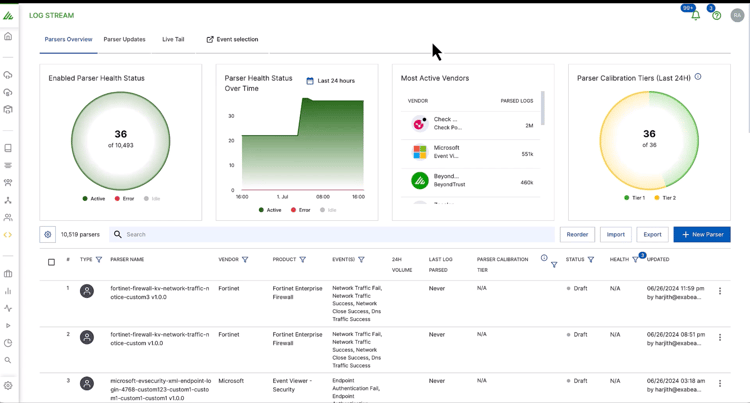Image resolution: width=750 pixels, height=403 pixels.
Task: Open notifications bell with 99+ badge
Action: coord(695,15)
